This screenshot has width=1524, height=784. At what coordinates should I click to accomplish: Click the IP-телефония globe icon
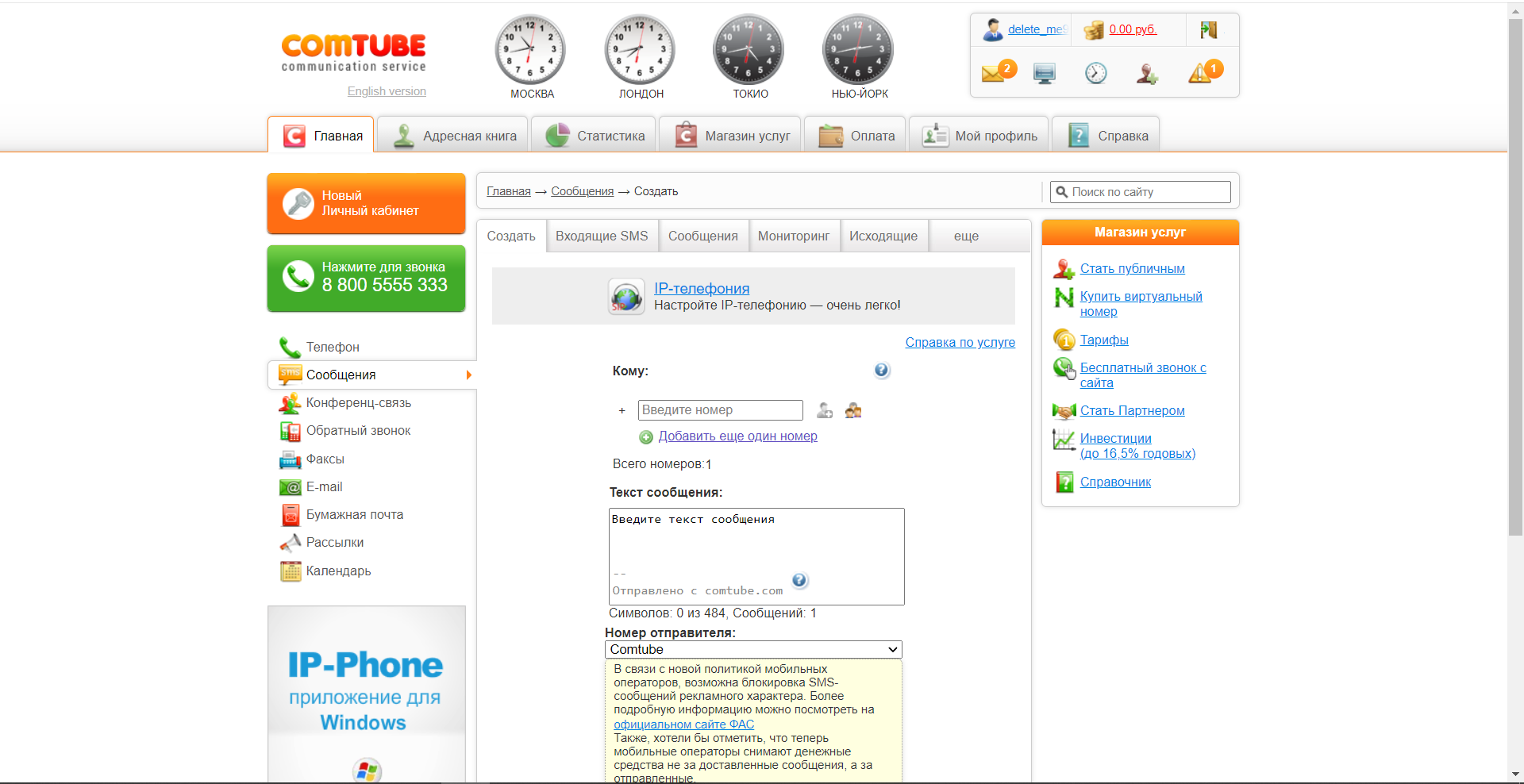(x=626, y=297)
